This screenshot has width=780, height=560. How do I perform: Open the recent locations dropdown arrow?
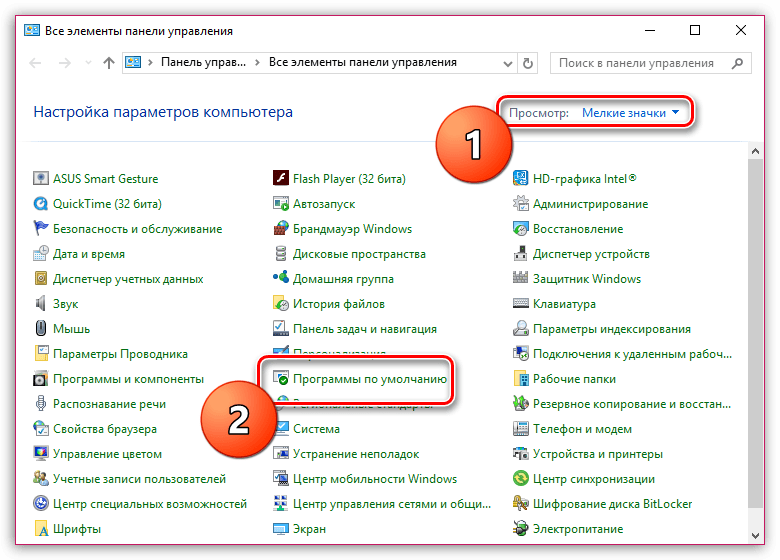click(x=88, y=63)
